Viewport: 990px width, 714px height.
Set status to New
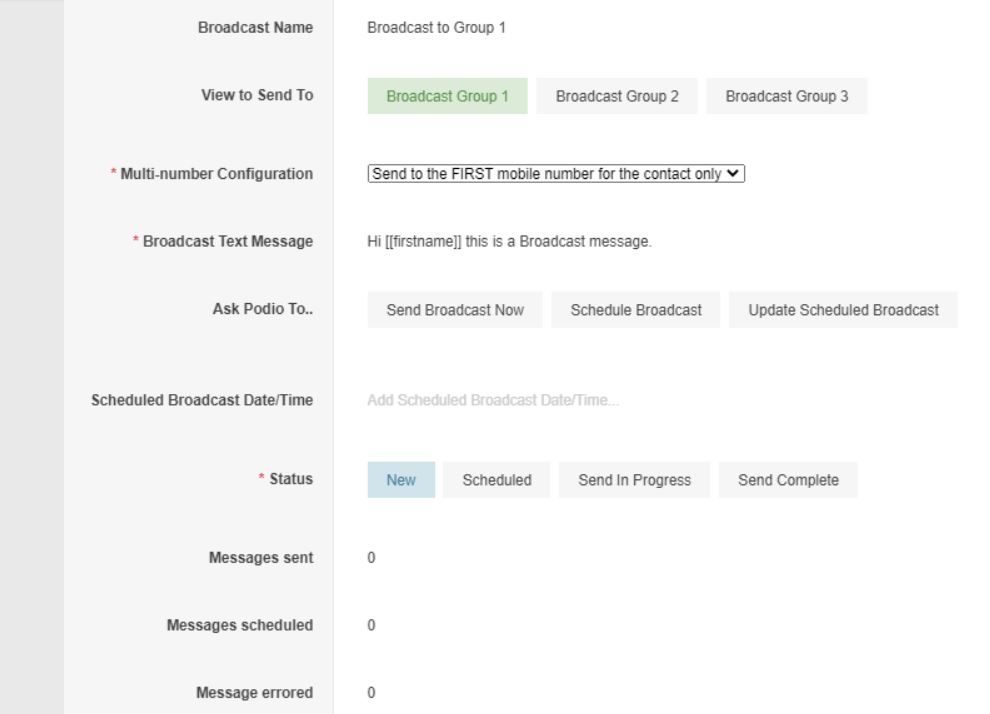click(401, 480)
